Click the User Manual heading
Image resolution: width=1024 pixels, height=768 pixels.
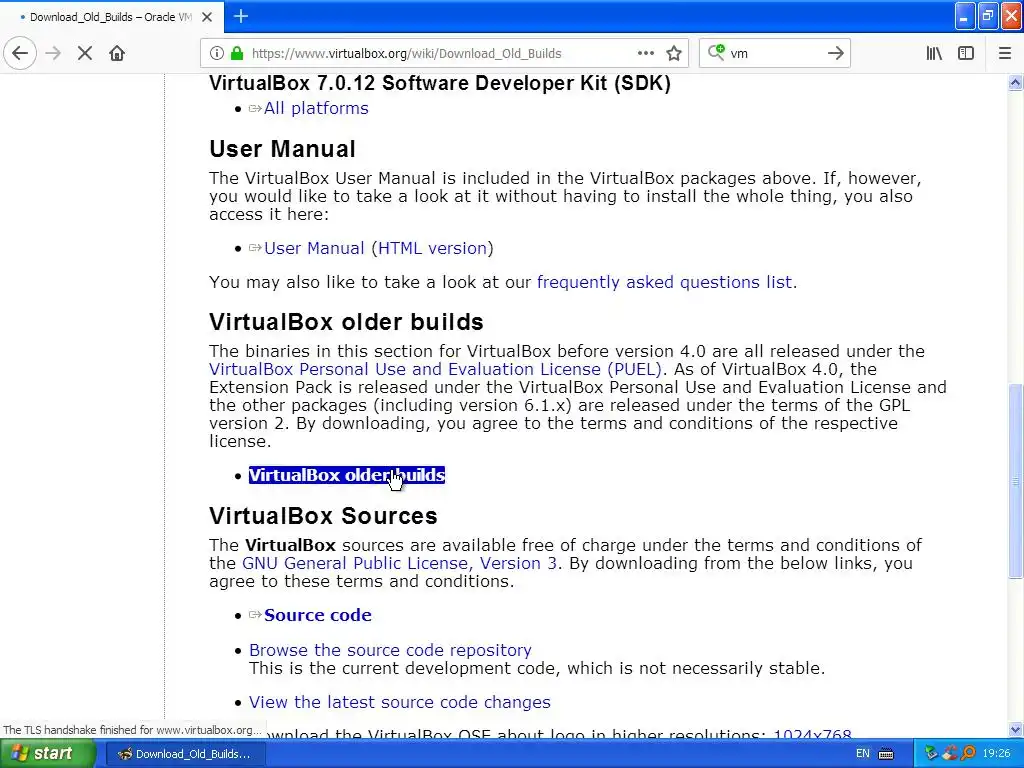282,149
